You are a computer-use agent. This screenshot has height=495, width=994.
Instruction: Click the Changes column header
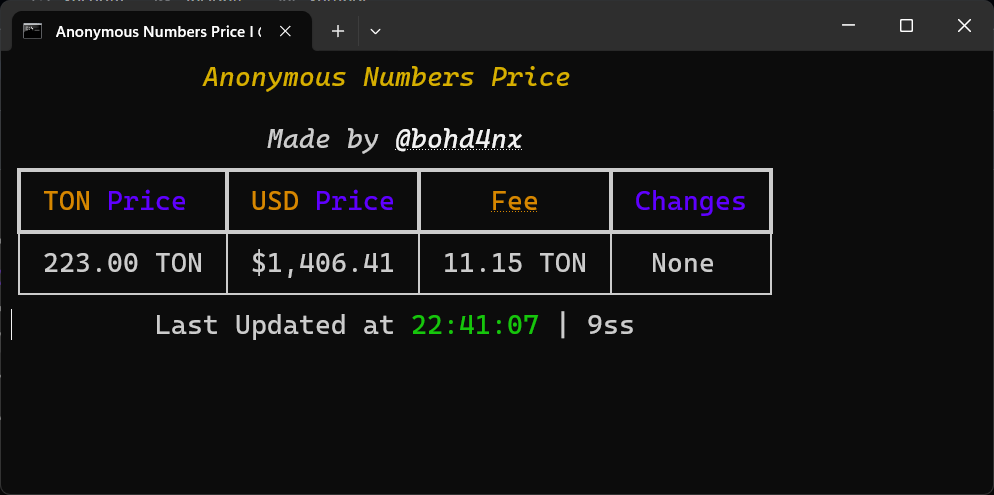(x=690, y=202)
